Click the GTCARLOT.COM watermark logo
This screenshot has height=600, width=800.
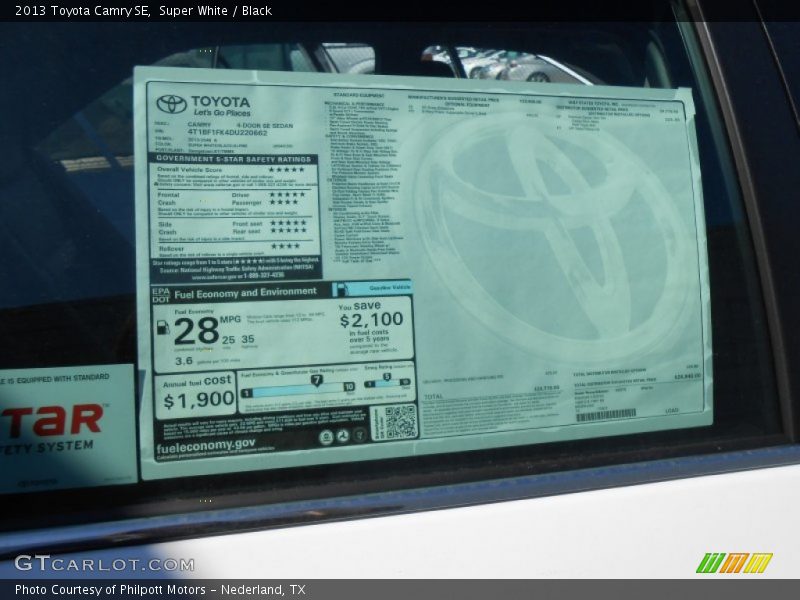pyautogui.click(x=105, y=564)
